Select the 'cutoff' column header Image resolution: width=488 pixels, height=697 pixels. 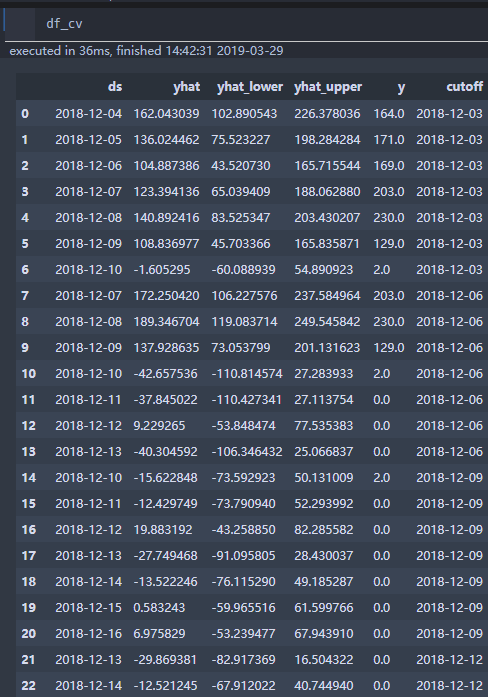[464, 87]
